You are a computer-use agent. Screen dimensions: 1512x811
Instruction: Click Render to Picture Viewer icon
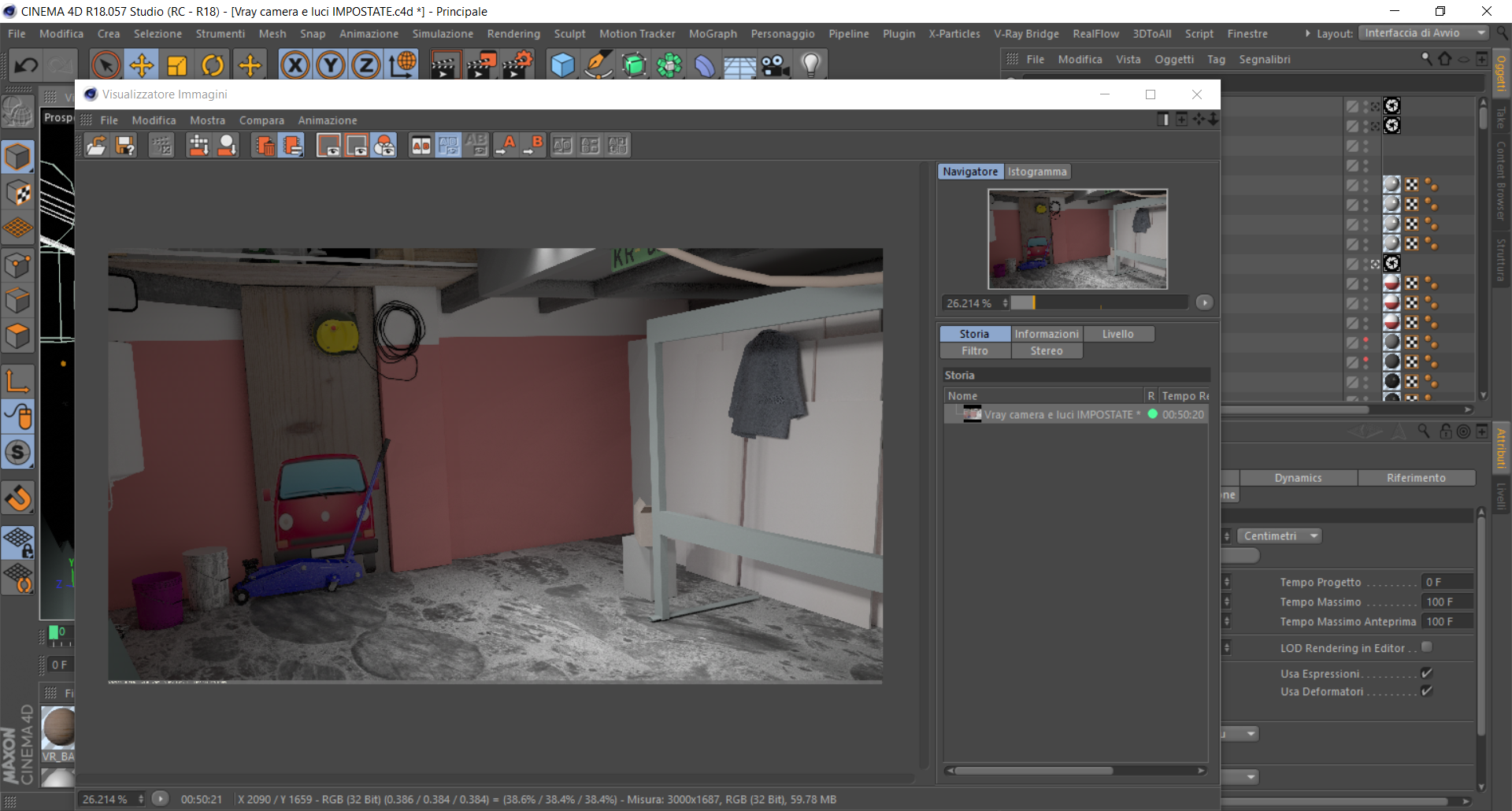pyautogui.click(x=481, y=65)
